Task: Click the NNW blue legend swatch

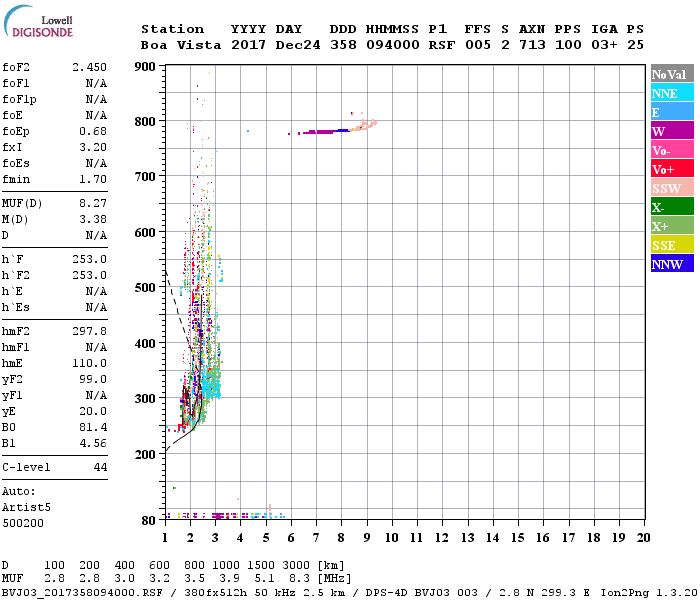Action: coord(669,264)
